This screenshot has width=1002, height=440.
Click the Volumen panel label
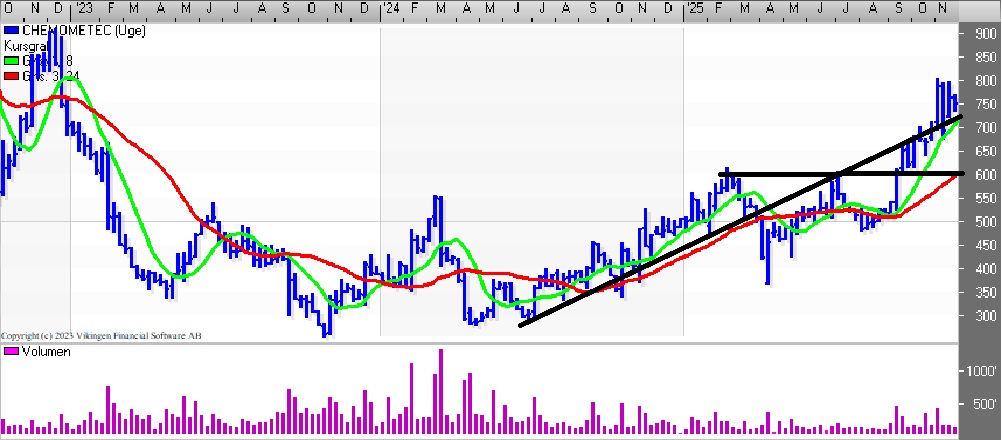(45, 352)
